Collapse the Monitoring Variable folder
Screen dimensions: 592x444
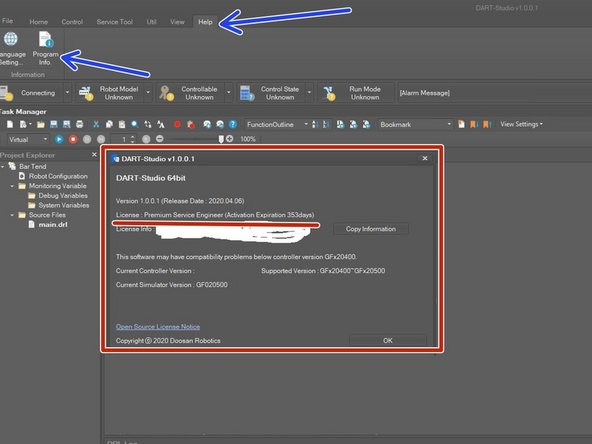pyautogui.click(x=12, y=186)
